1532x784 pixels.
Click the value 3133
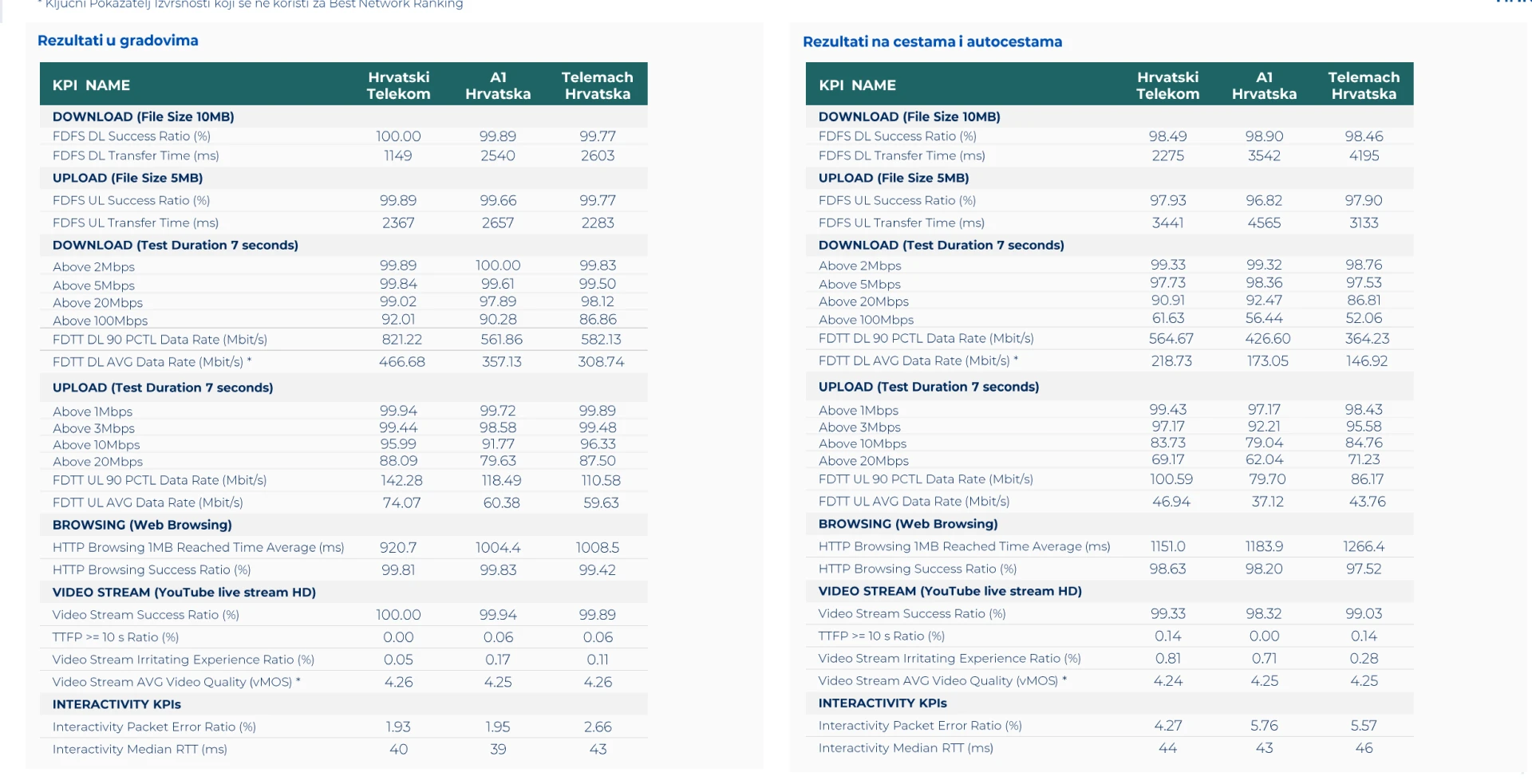[x=1364, y=223]
